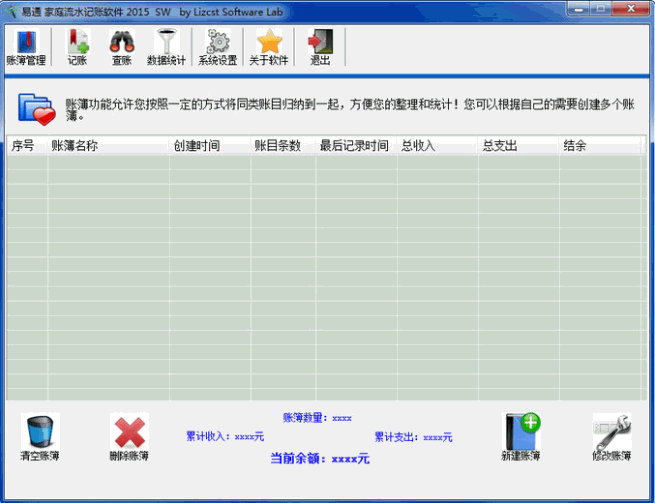This screenshot has width=655, height=503.
Task: Open 查账 binoculars search icon
Action: tap(122, 47)
